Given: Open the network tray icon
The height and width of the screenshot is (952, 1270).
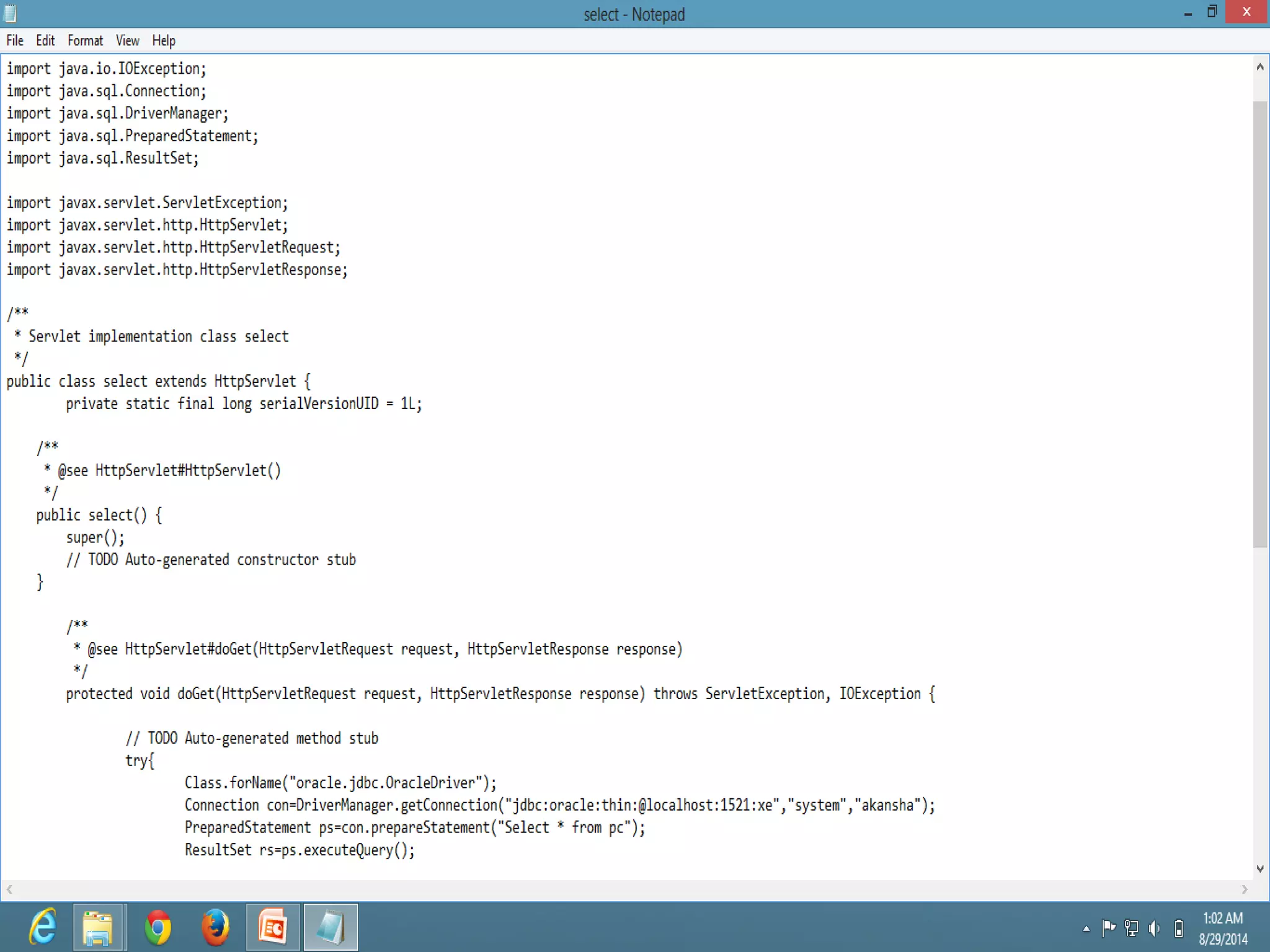Looking at the screenshot, I should [x=1132, y=928].
